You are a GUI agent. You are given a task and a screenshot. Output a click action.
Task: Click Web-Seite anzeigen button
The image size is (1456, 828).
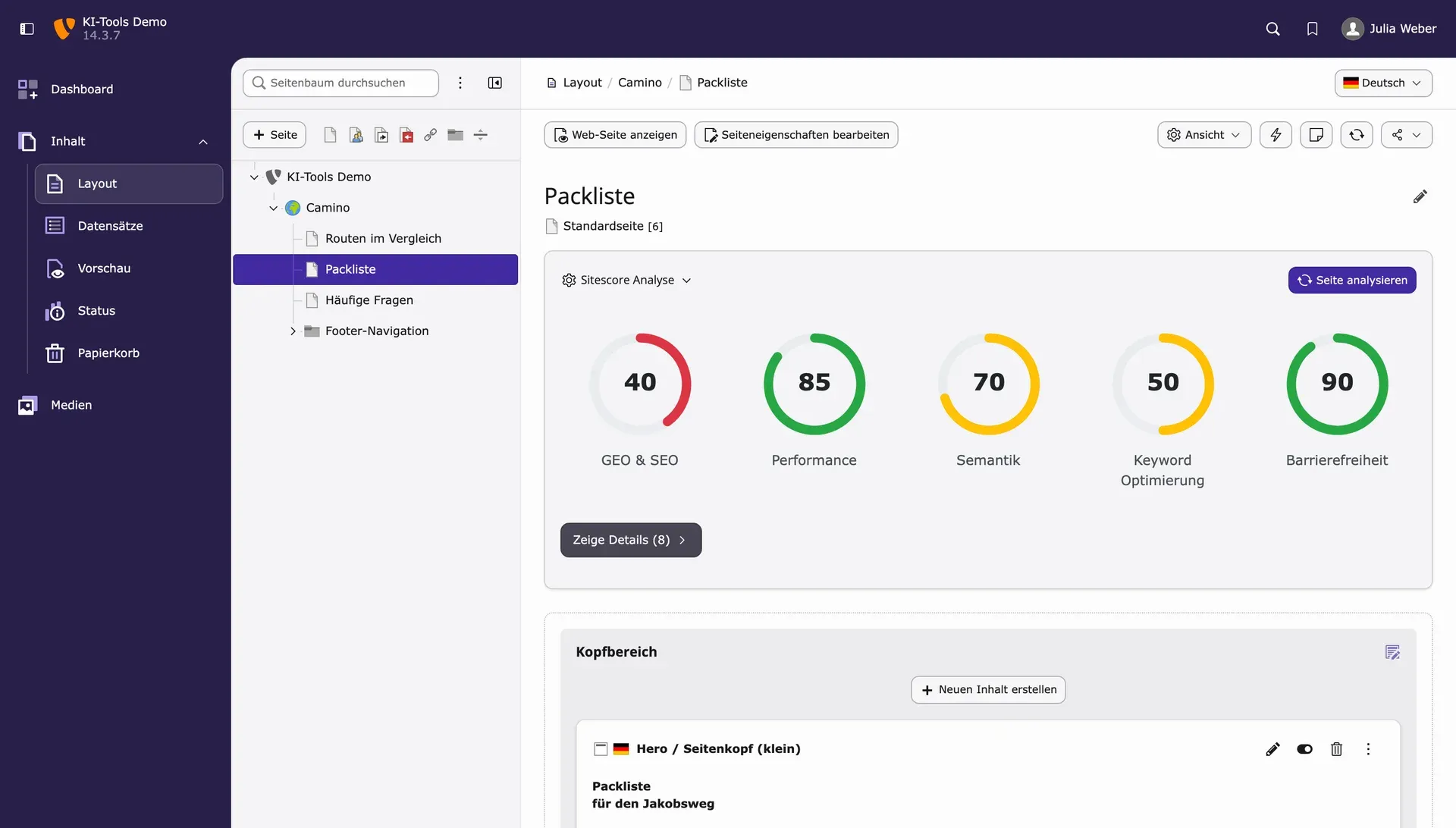click(x=615, y=135)
